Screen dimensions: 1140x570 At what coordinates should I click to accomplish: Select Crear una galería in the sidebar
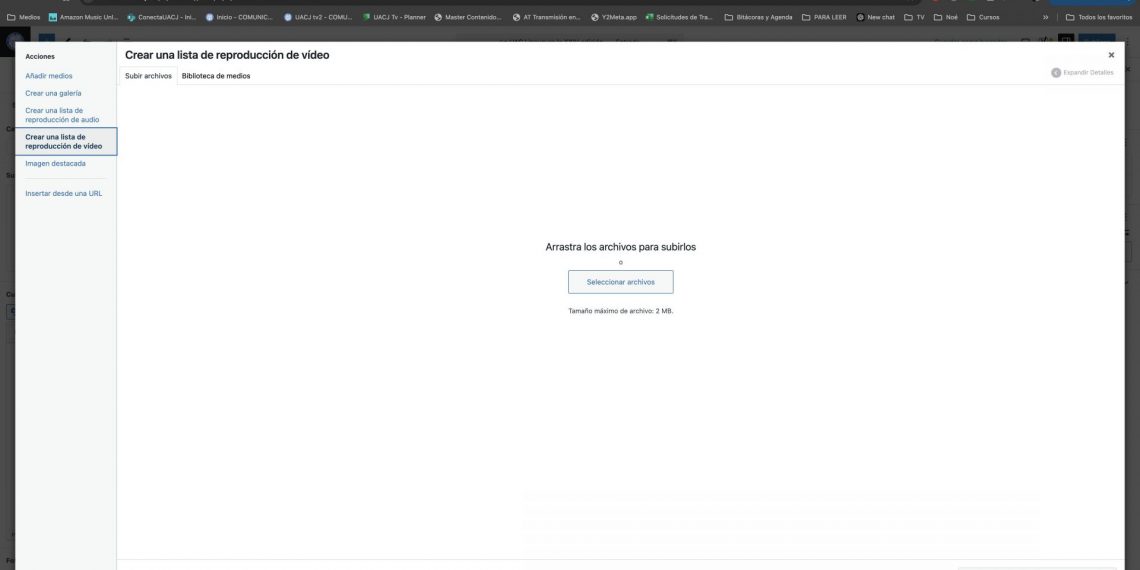53,93
